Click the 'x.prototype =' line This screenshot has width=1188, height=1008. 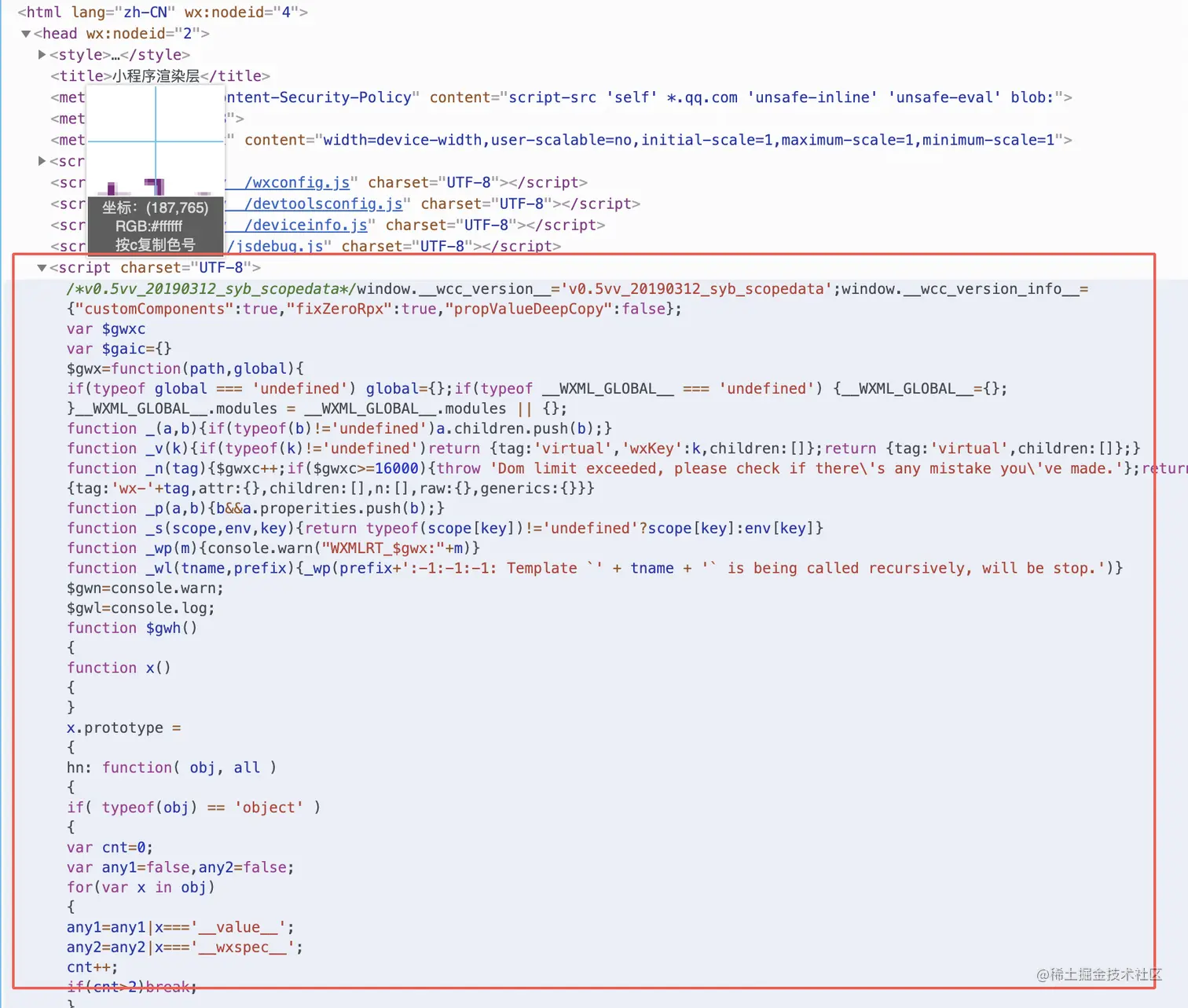tap(124, 728)
